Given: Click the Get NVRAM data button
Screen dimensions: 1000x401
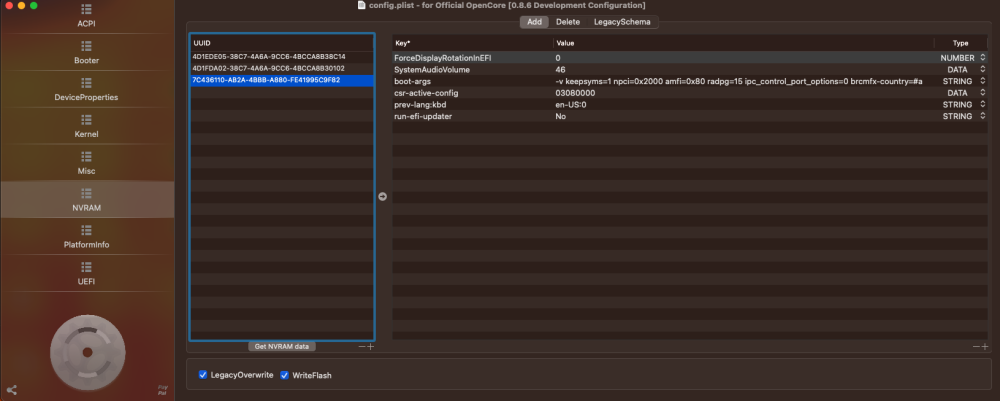Looking at the screenshot, I should (282, 346).
